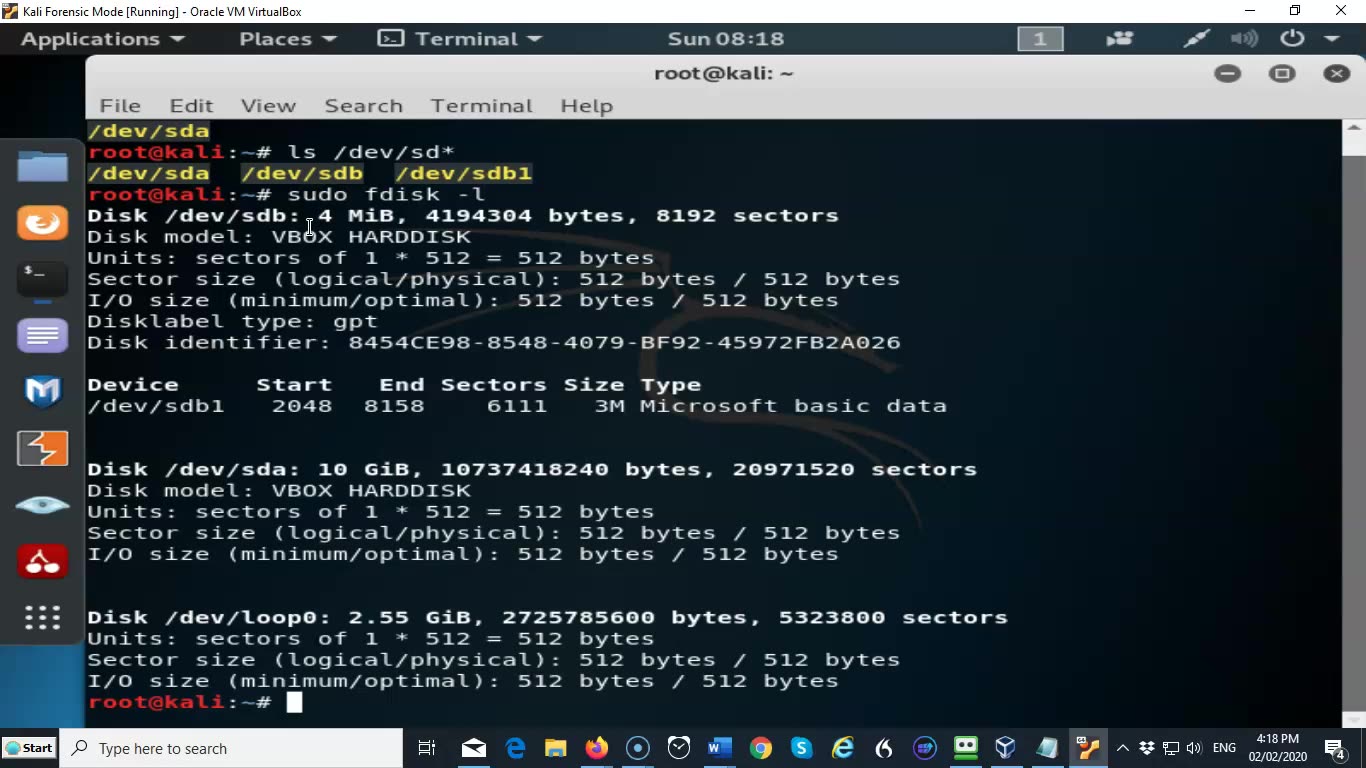1366x768 pixels.
Task: Open notifications from the action center icon
Action: point(1333,747)
